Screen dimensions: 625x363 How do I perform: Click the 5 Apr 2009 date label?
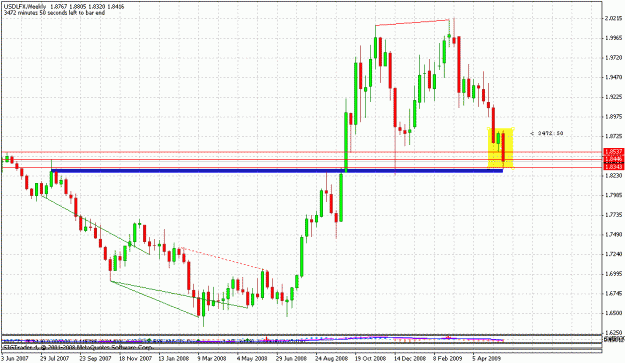tap(487, 358)
